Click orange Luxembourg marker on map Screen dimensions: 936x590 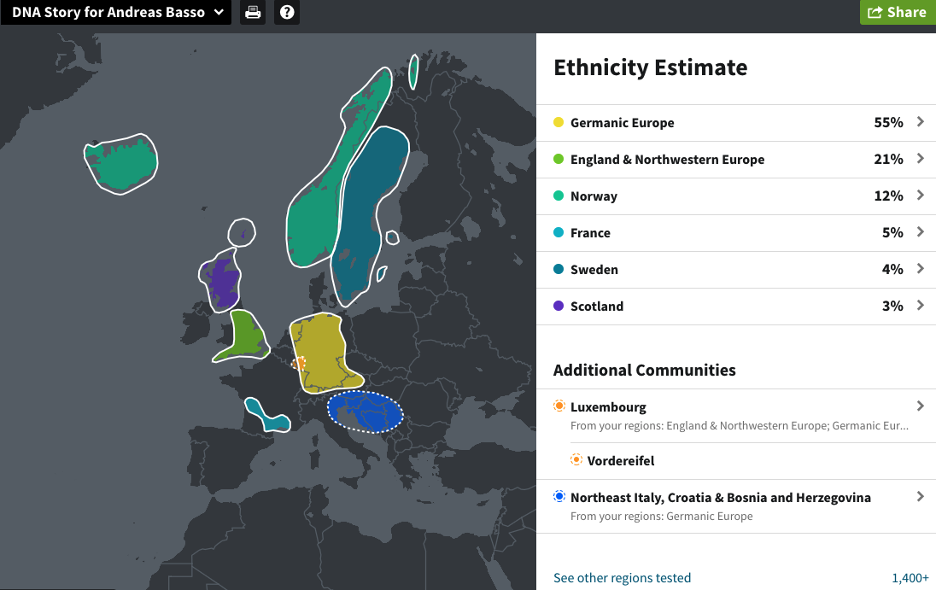[298, 363]
